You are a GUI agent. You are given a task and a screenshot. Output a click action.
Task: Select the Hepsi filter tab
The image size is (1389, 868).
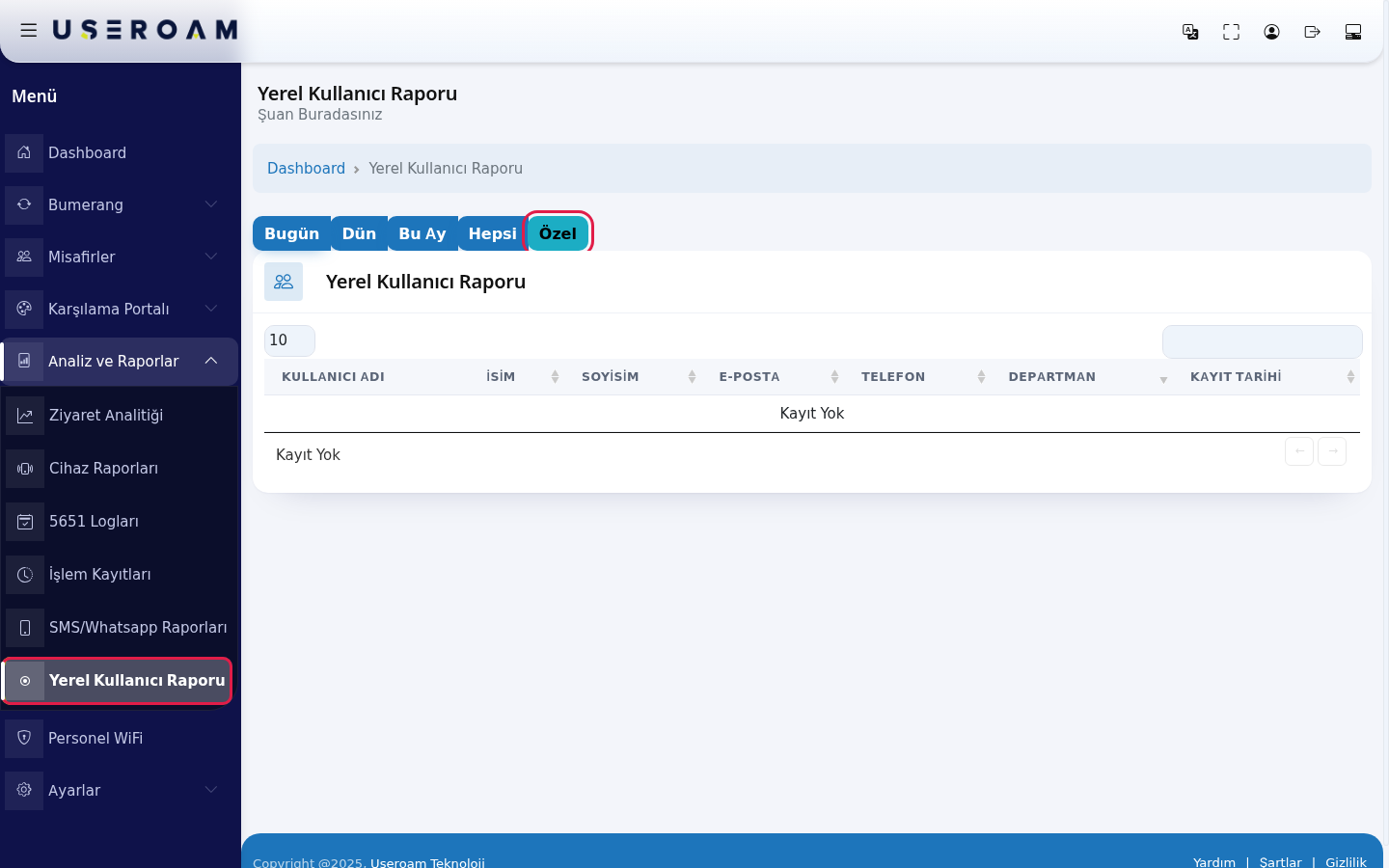click(x=492, y=233)
